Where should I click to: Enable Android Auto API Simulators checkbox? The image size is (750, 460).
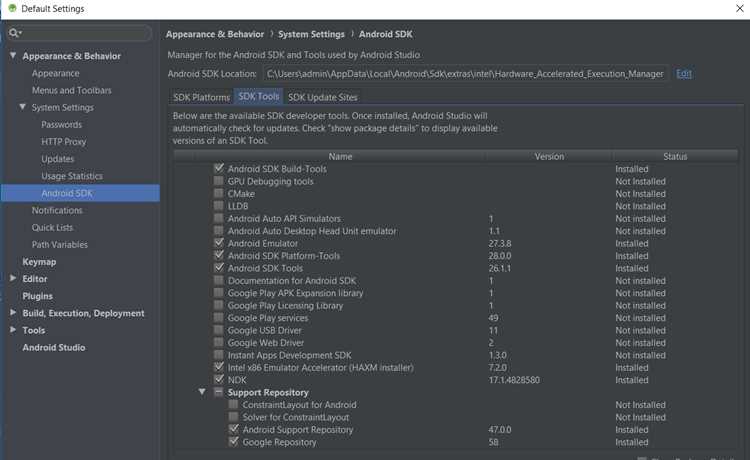(x=219, y=218)
